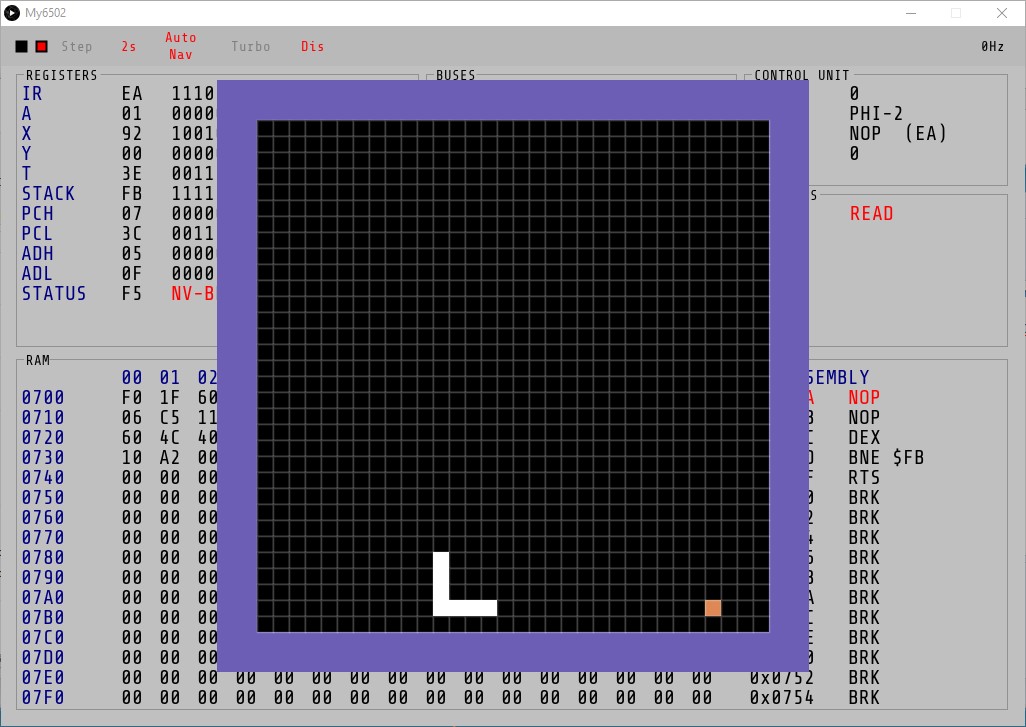This screenshot has width=1026, height=727.
Task: Toggle Auto Nav mode
Action: [181, 46]
